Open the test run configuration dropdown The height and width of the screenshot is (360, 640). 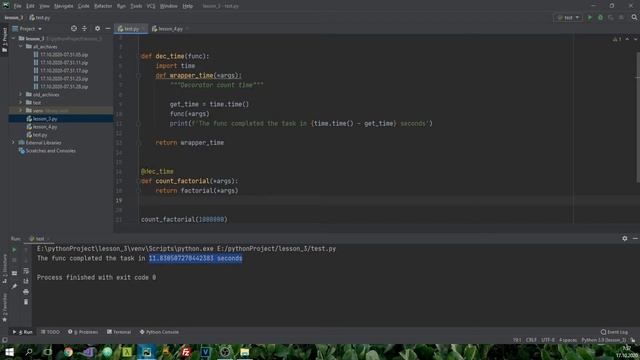(x=568, y=18)
